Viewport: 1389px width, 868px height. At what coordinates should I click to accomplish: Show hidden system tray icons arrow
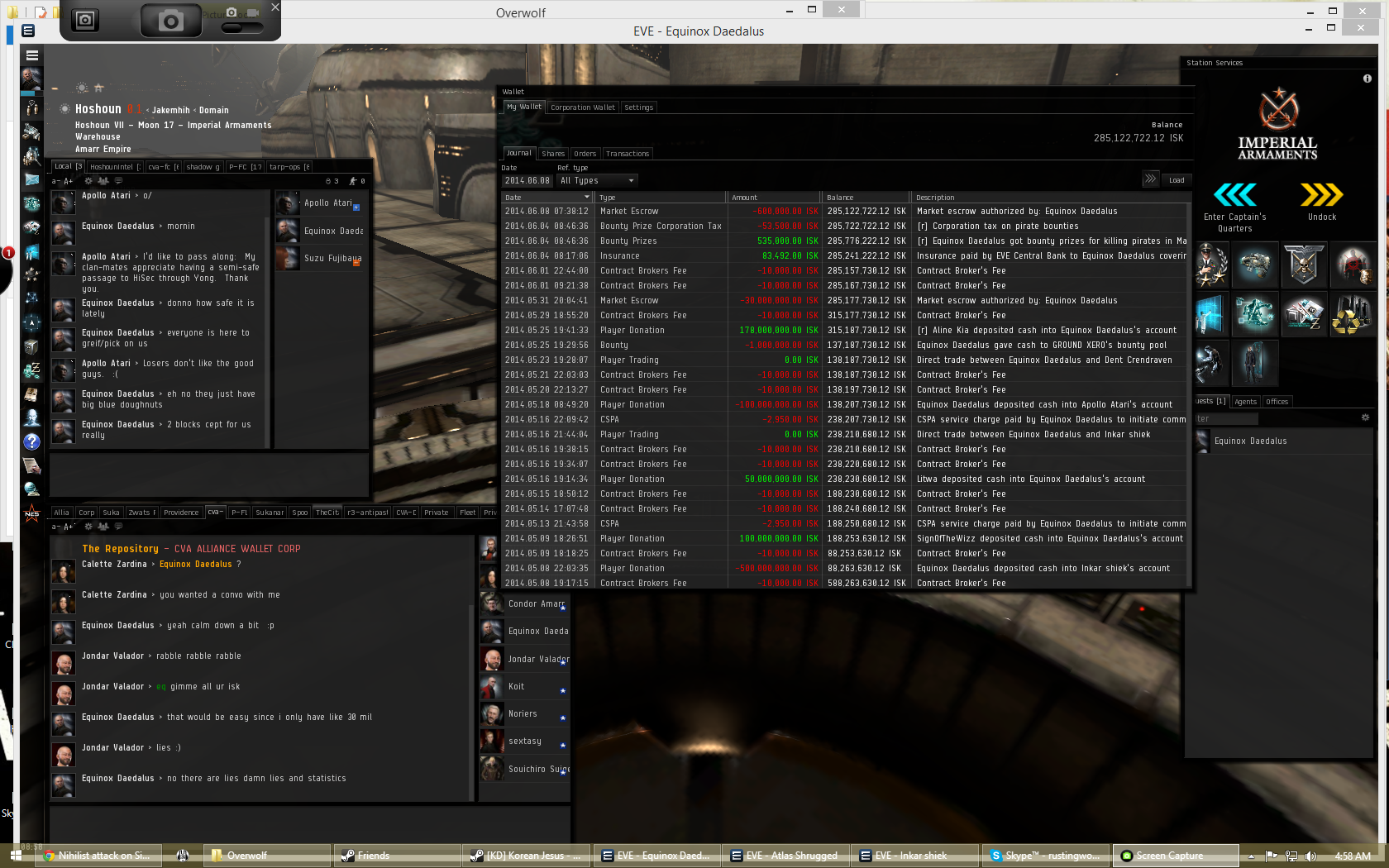point(1251,856)
